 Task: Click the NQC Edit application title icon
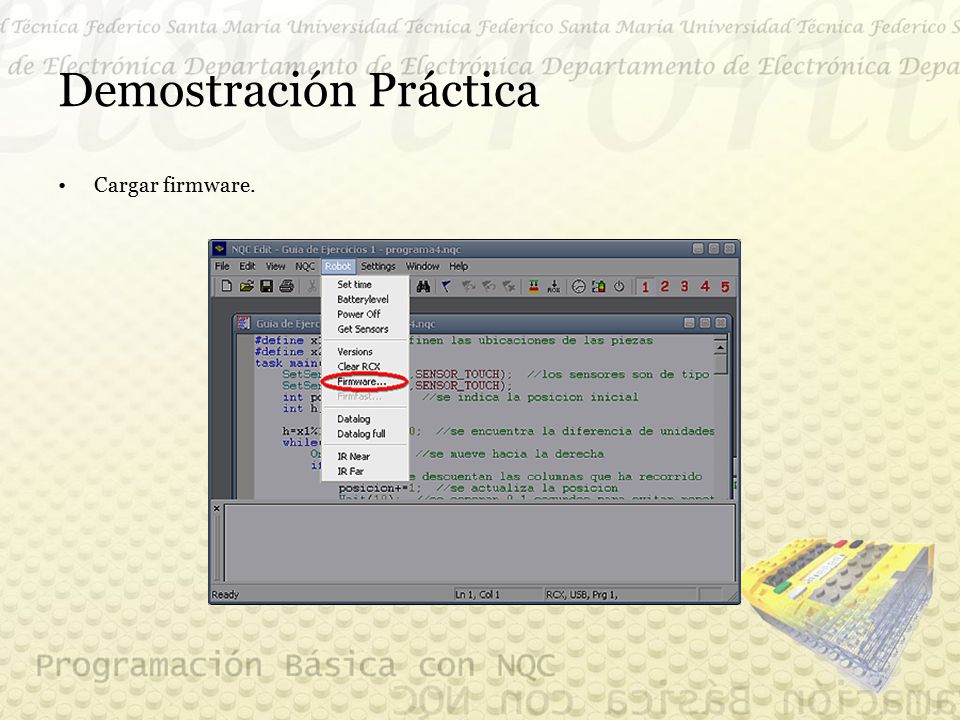219,249
